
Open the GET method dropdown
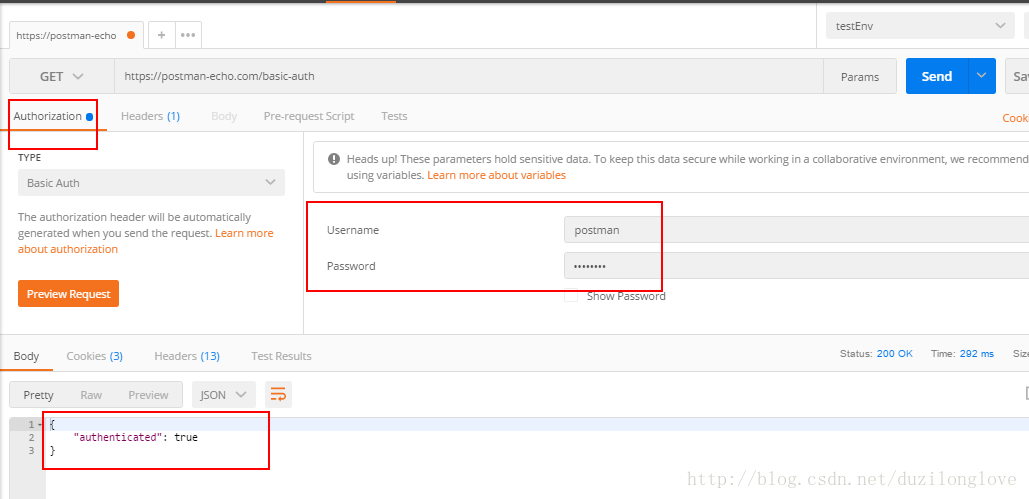point(62,76)
